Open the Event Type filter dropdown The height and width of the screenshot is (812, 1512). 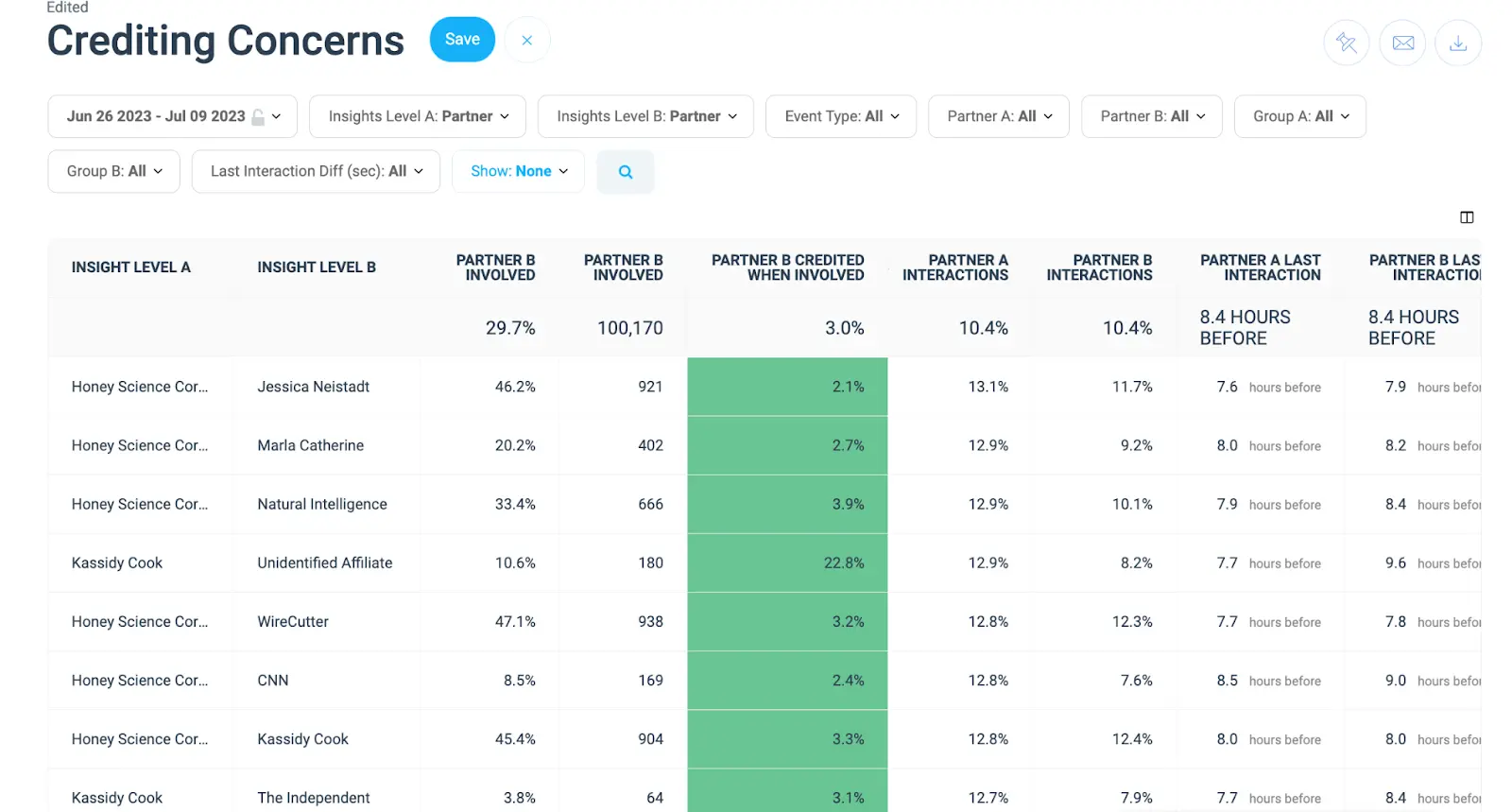pyautogui.click(x=840, y=116)
